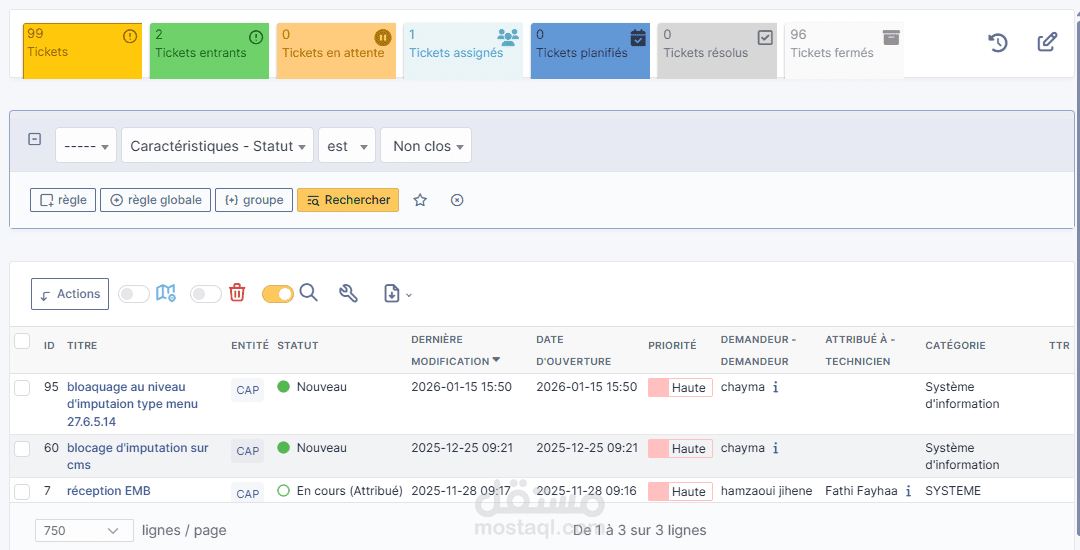Open ticket 'blocage d'imputation sur cms'

pos(138,456)
